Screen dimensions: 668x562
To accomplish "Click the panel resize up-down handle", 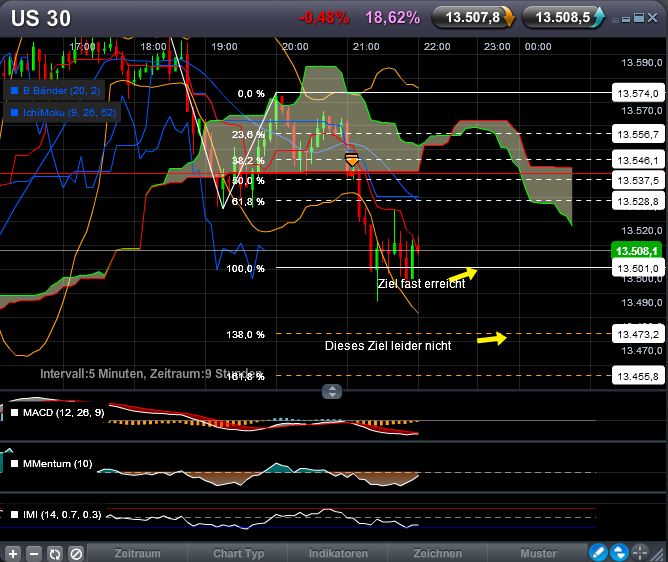I will coord(332,391).
